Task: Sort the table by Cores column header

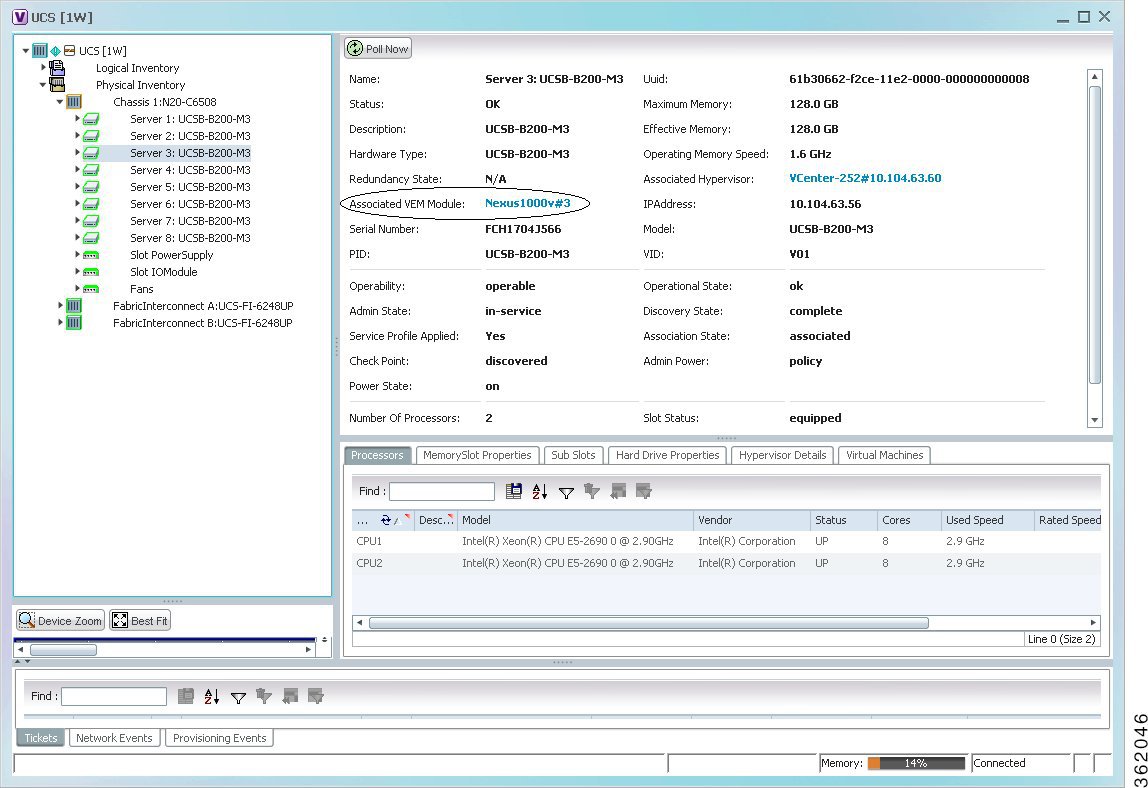Action: point(909,520)
